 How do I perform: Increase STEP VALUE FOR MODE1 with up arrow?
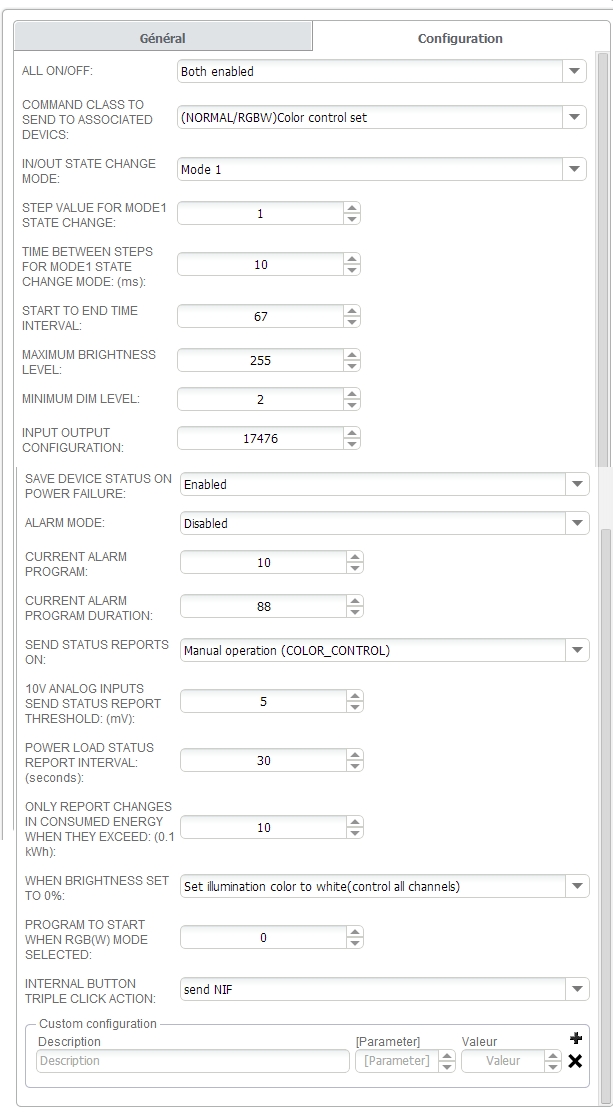[x=351, y=208]
